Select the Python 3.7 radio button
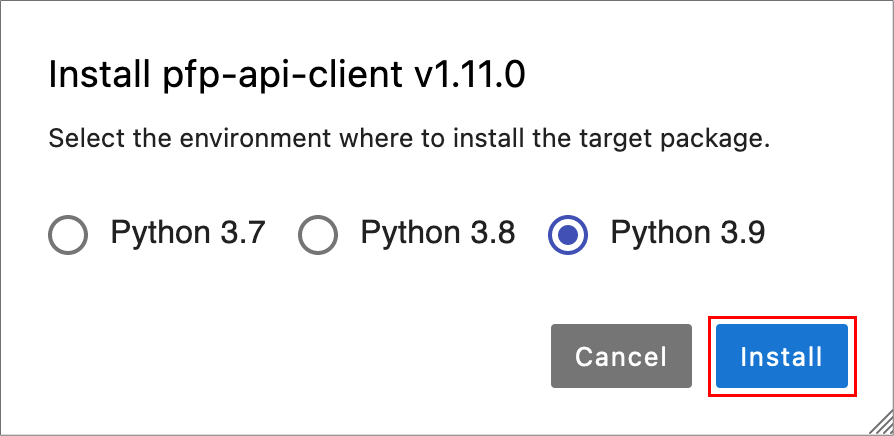 (68, 236)
